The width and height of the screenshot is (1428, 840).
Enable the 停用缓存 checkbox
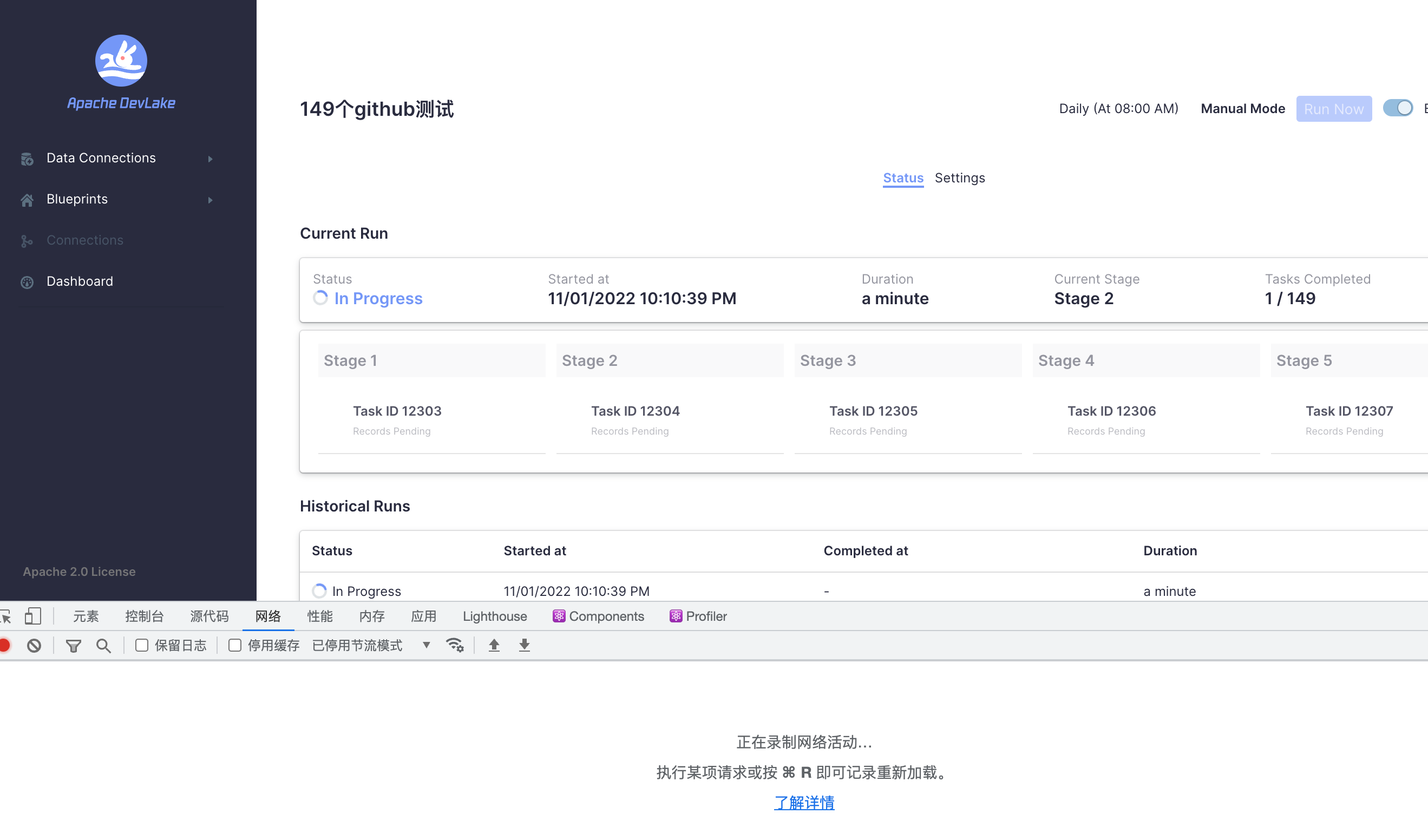234,646
